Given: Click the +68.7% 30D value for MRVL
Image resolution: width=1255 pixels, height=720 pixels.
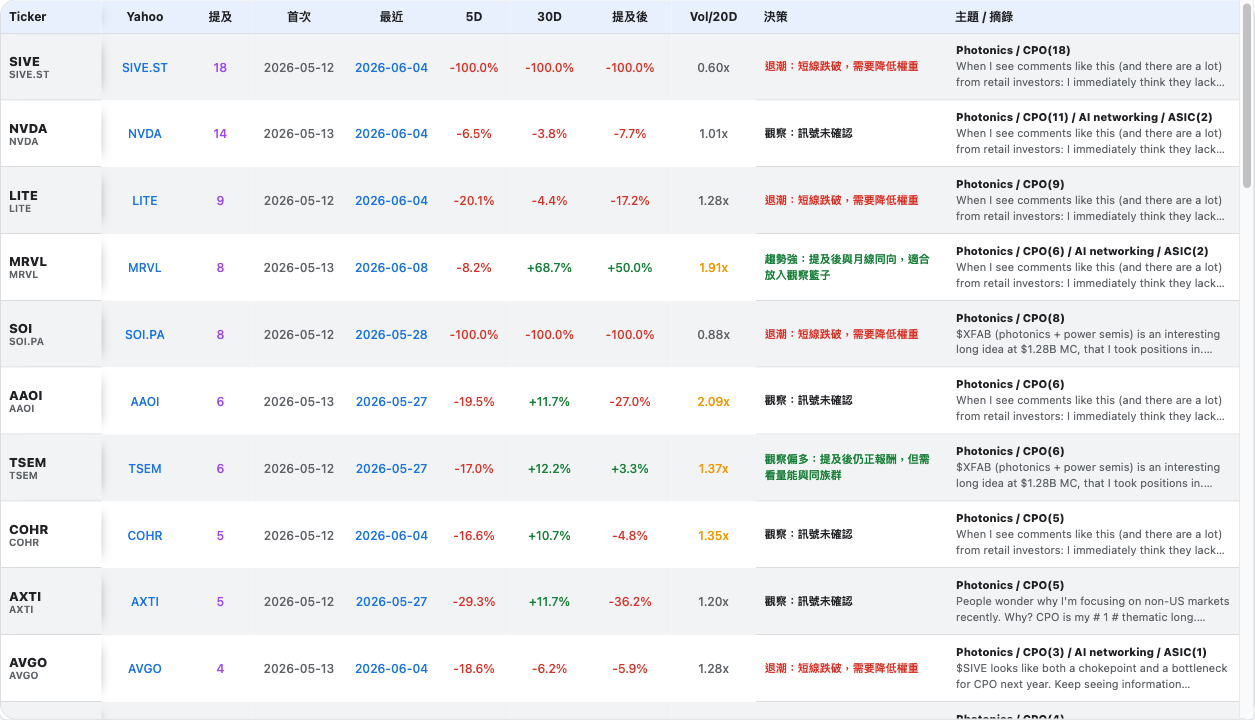Looking at the screenshot, I should [550, 268].
